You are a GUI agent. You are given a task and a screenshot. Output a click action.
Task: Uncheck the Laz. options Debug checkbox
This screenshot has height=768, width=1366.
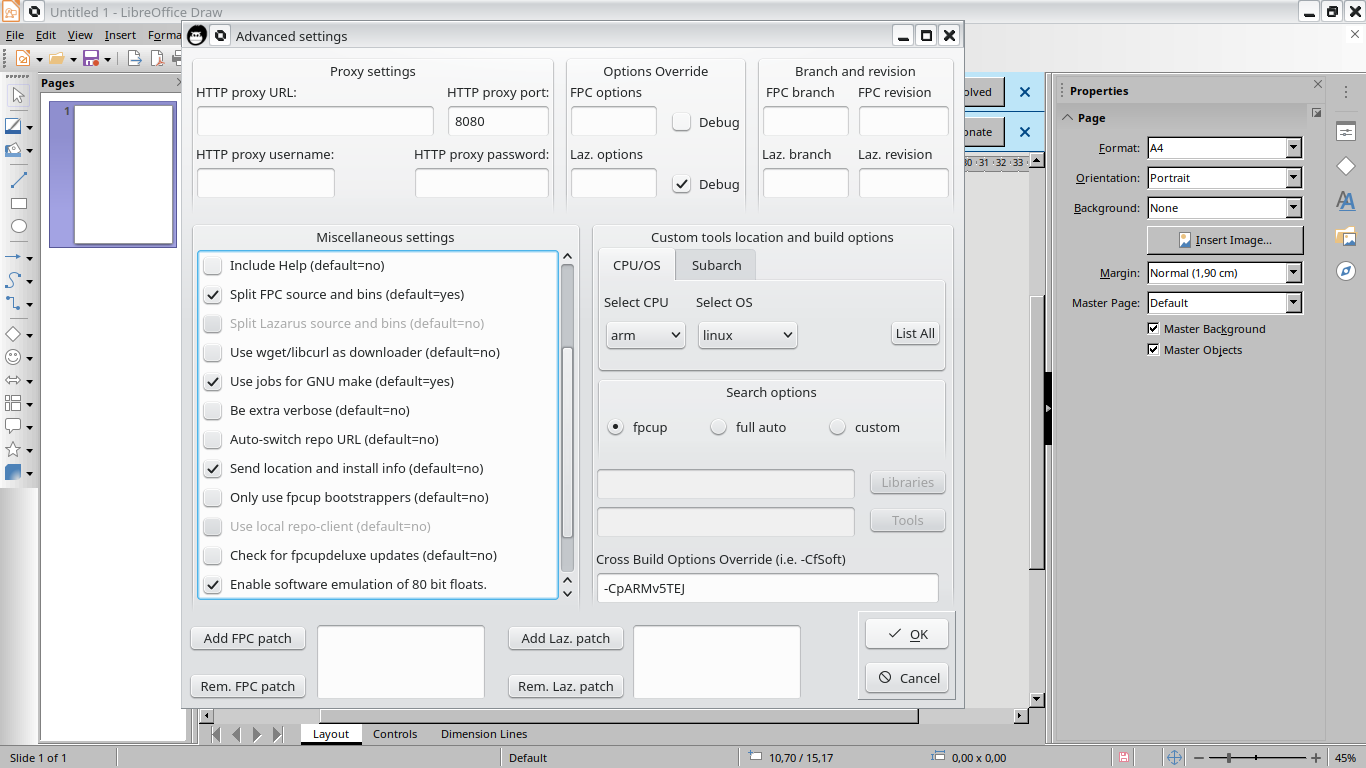pyautogui.click(x=682, y=184)
